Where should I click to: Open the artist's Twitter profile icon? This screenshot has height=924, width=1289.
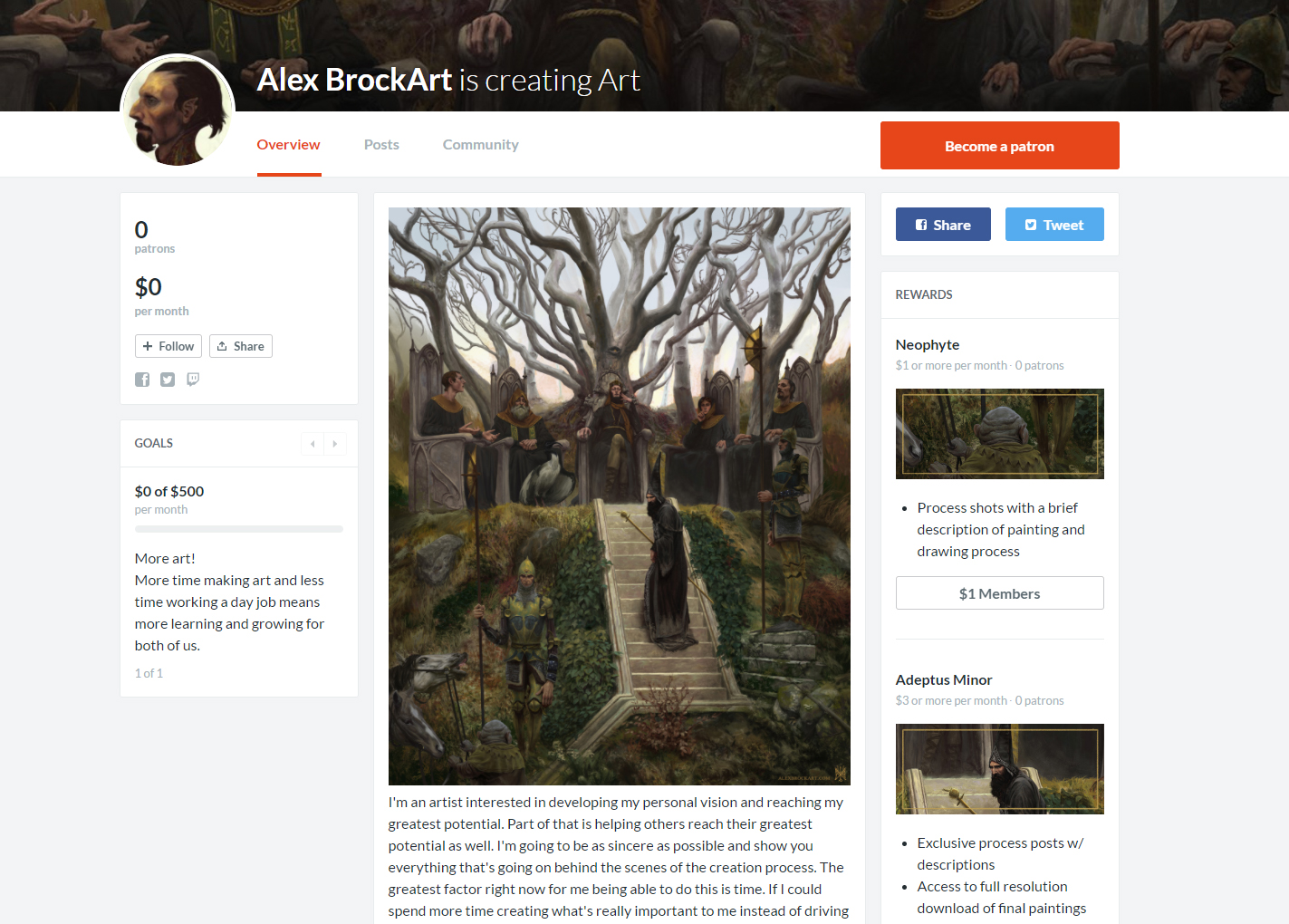168,380
